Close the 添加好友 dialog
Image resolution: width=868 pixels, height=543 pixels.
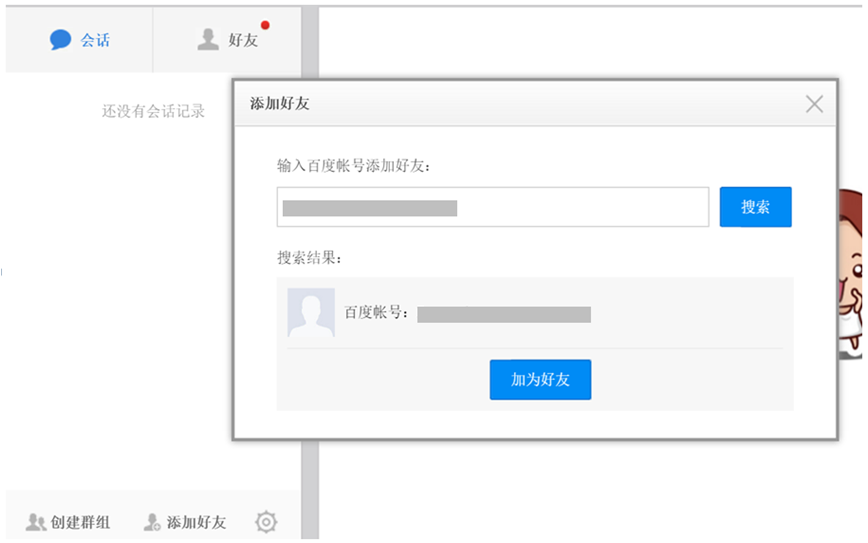tap(814, 104)
